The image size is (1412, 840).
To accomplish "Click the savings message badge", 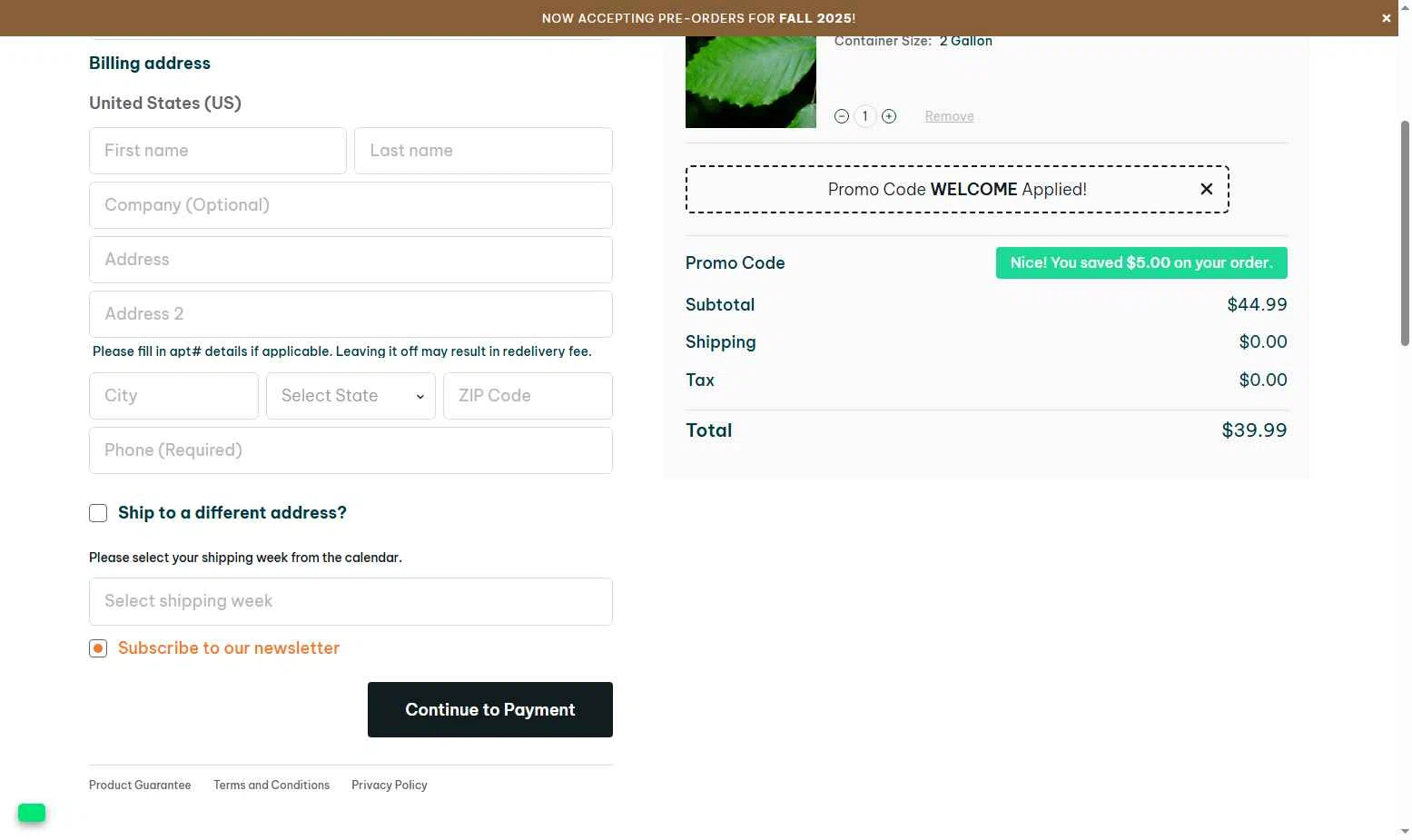I will click(1141, 262).
